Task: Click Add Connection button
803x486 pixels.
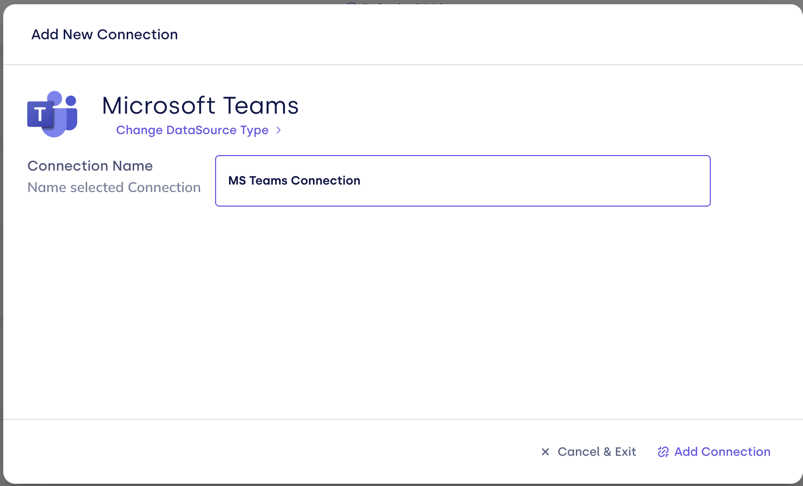Action: pyautogui.click(x=714, y=452)
